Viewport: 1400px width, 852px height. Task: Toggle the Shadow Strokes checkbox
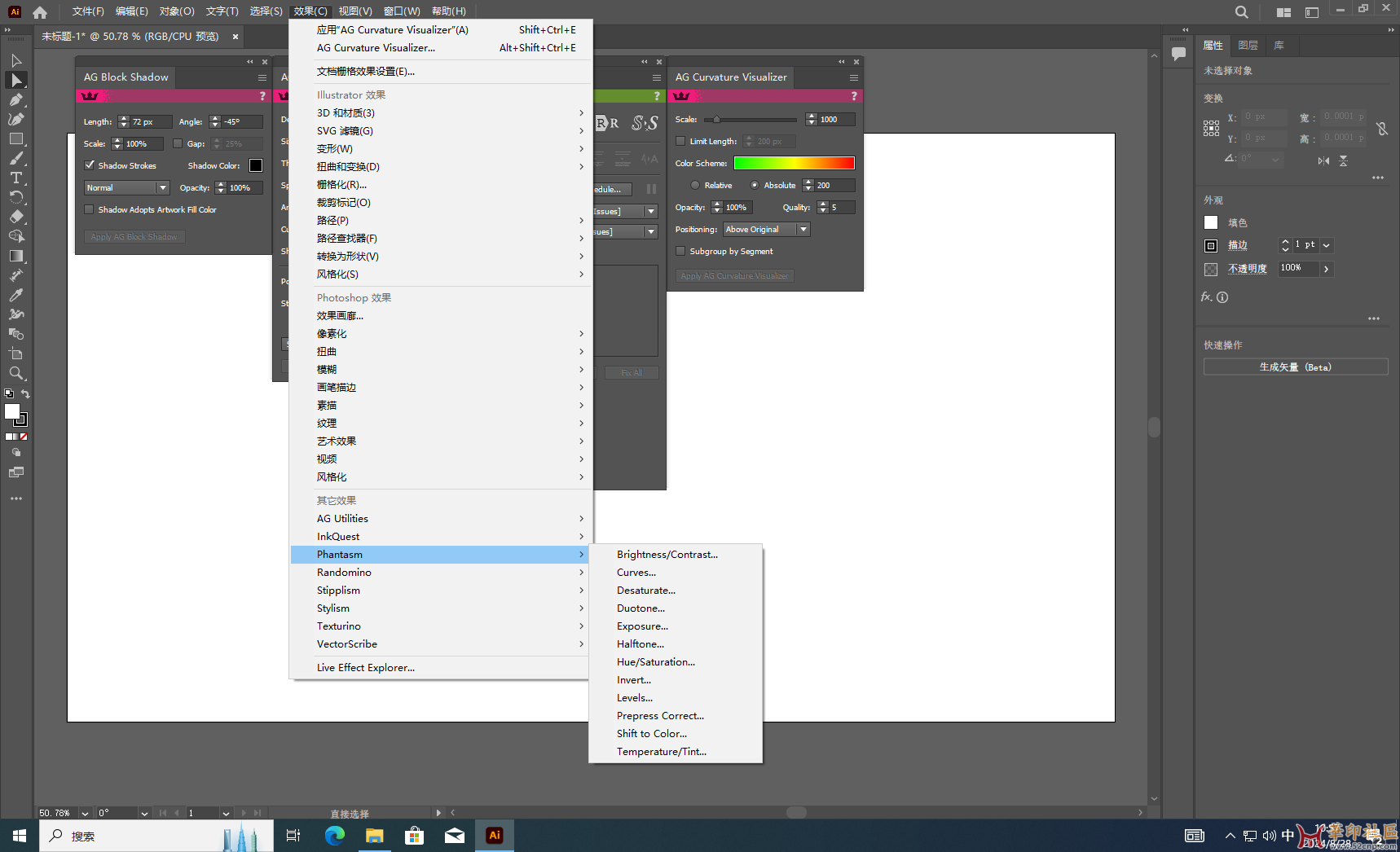pos(90,165)
